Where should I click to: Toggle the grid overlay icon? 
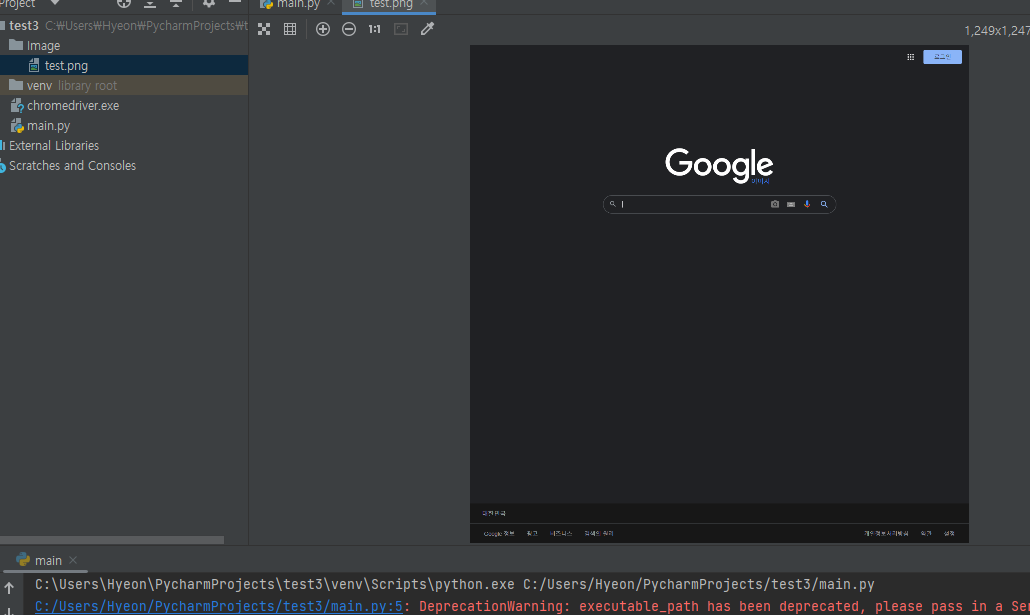pyautogui.click(x=290, y=29)
